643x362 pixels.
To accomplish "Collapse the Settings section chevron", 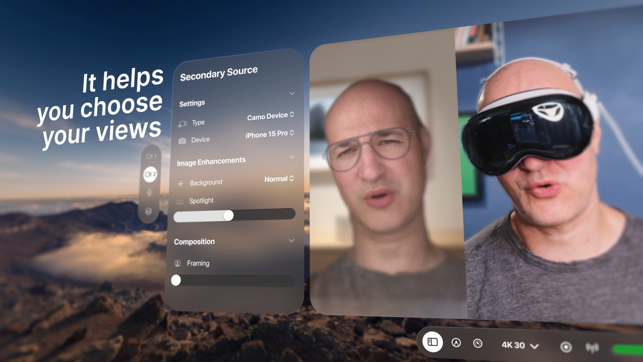I will click(x=292, y=93).
